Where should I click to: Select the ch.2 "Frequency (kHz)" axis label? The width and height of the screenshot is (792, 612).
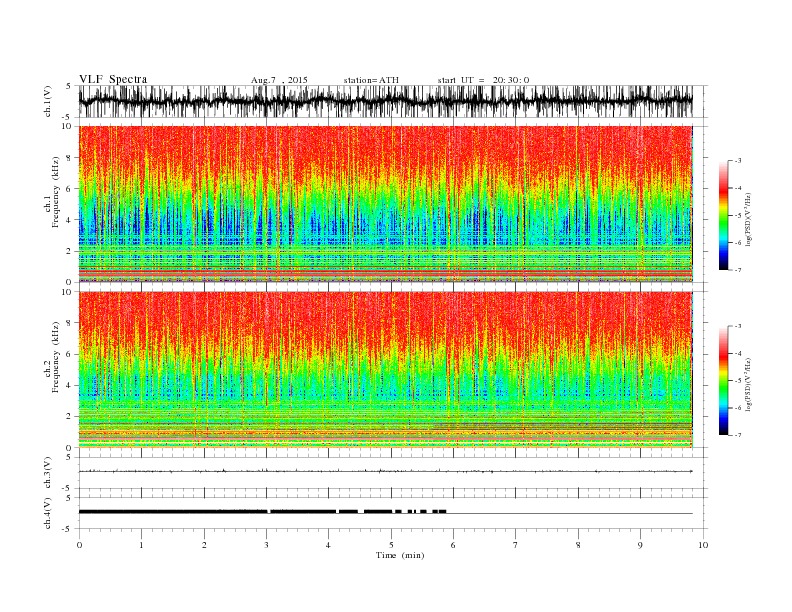click(x=56, y=357)
